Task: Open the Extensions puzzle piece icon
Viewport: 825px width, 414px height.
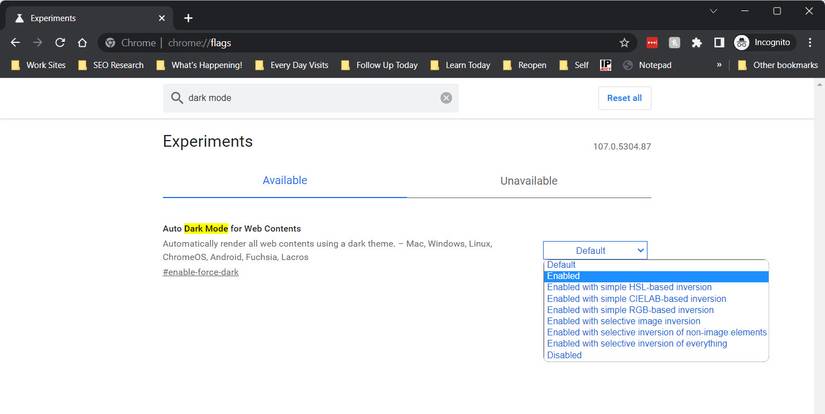Action: 696,43
